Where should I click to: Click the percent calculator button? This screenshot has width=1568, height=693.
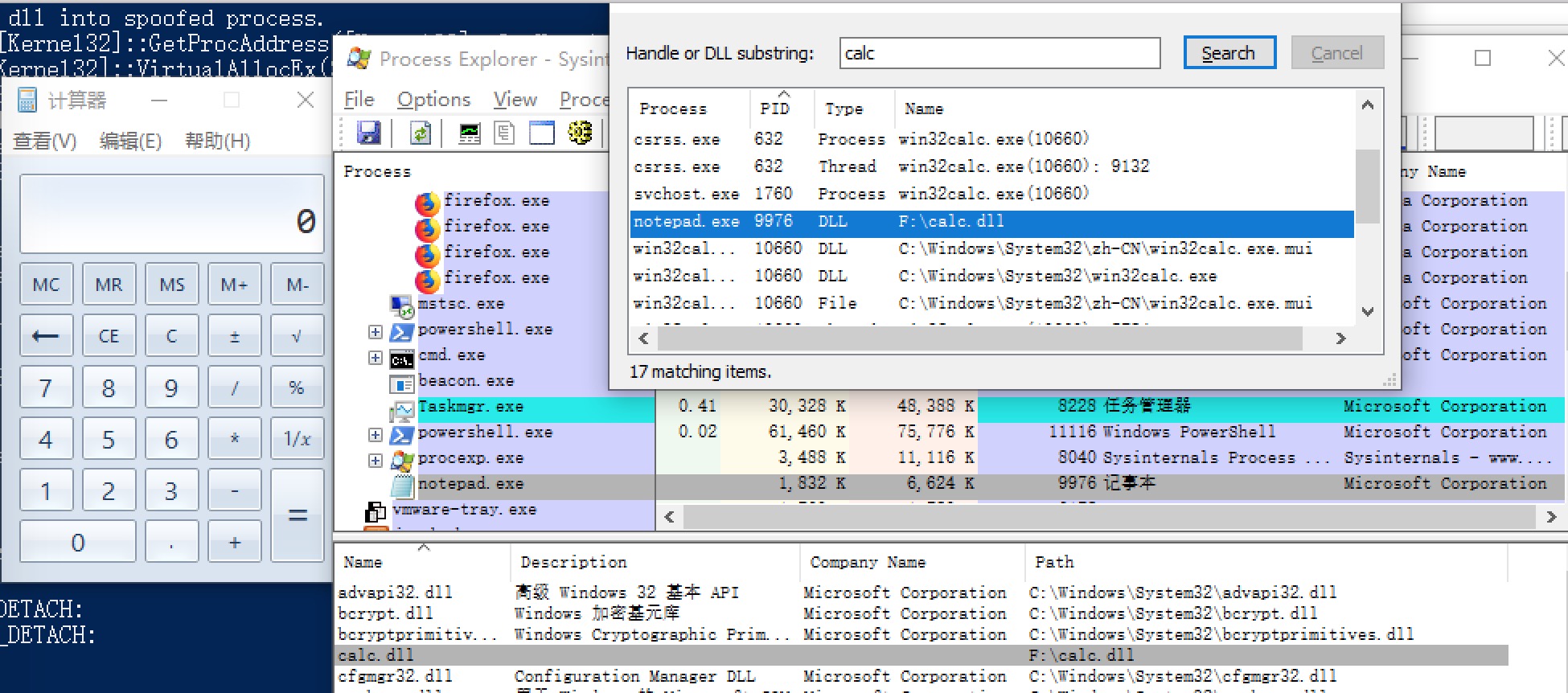(297, 388)
